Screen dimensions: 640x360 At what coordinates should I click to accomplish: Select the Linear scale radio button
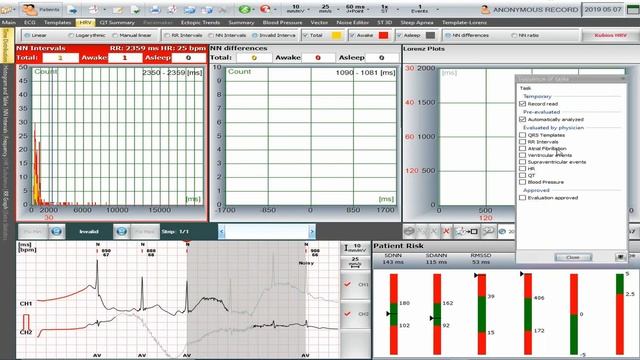coord(27,36)
